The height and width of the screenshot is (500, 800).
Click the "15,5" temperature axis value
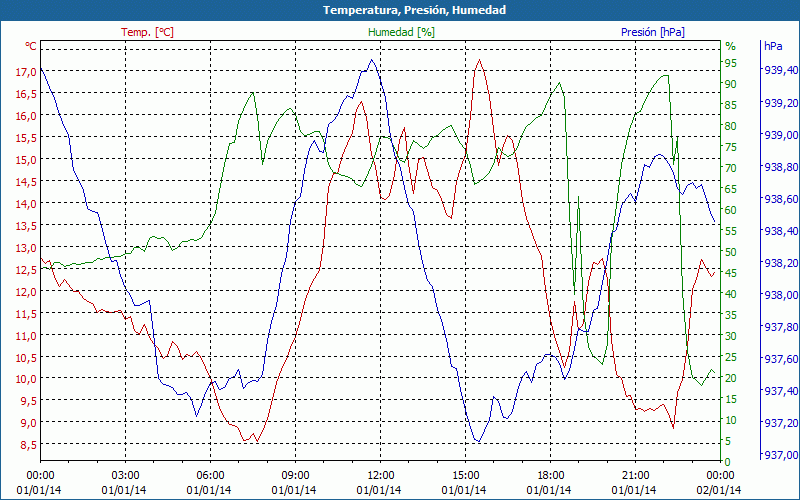coord(26,138)
